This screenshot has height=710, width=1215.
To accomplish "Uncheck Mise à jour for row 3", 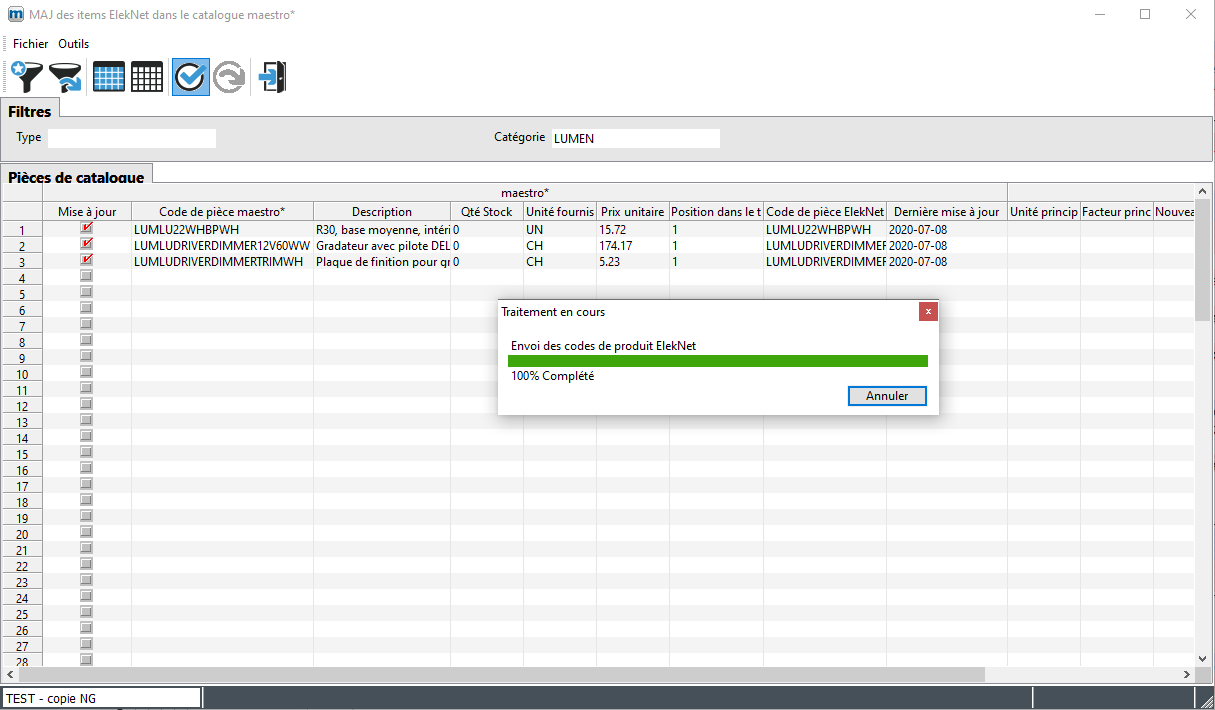I will 86,260.
